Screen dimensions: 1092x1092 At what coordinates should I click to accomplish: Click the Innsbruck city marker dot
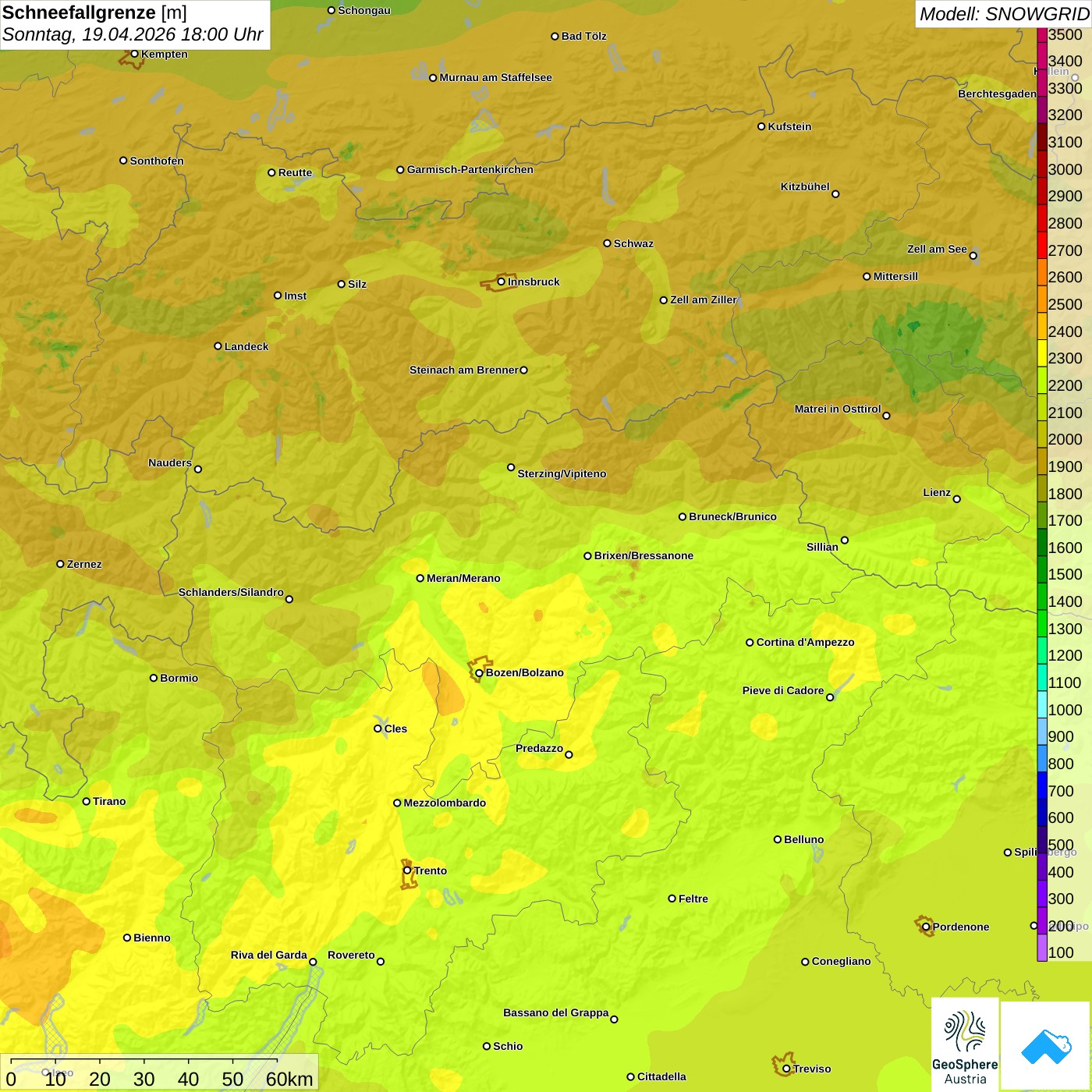coord(501,282)
